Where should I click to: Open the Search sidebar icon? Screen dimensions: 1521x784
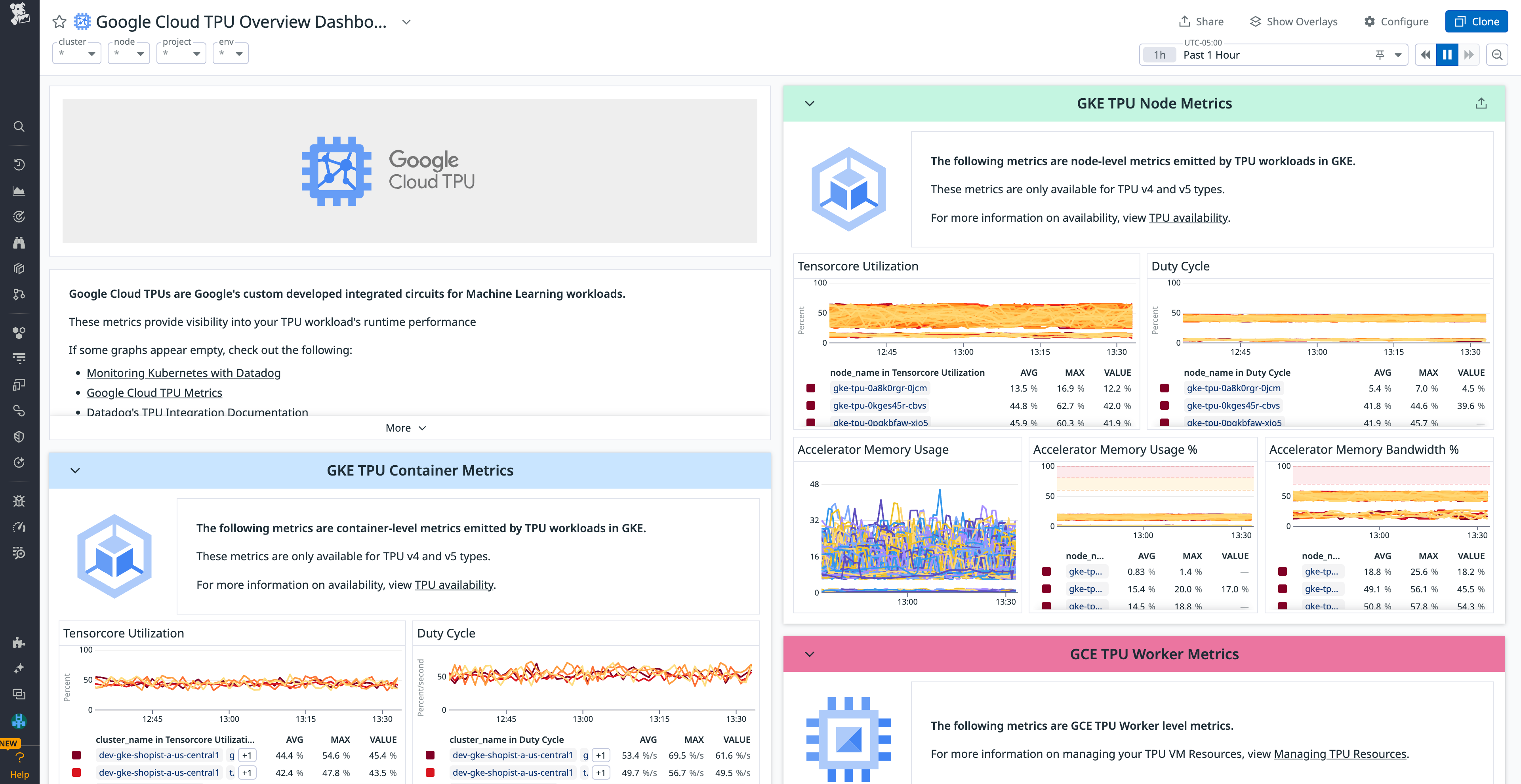tap(19, 126)
